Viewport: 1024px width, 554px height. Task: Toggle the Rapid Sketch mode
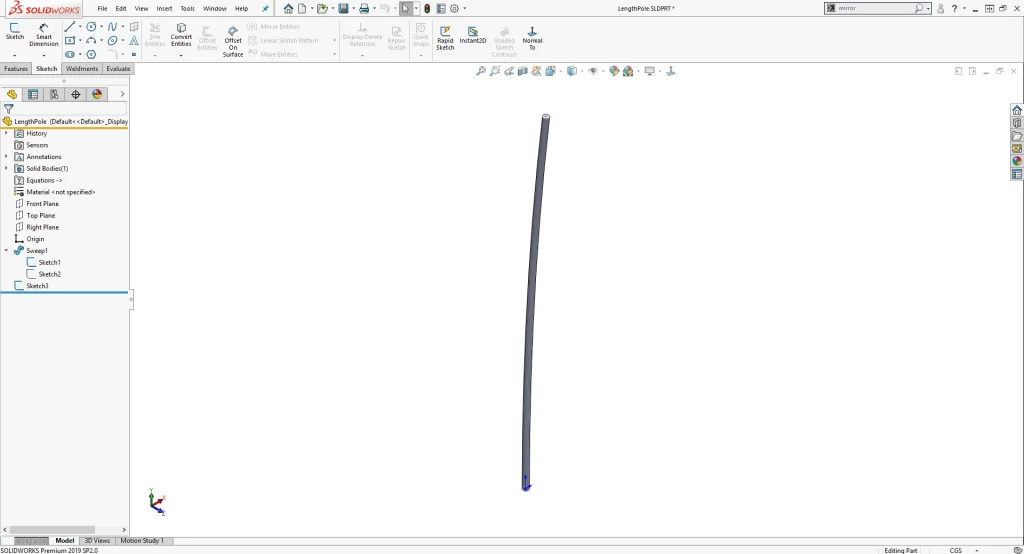pos(445,38)
